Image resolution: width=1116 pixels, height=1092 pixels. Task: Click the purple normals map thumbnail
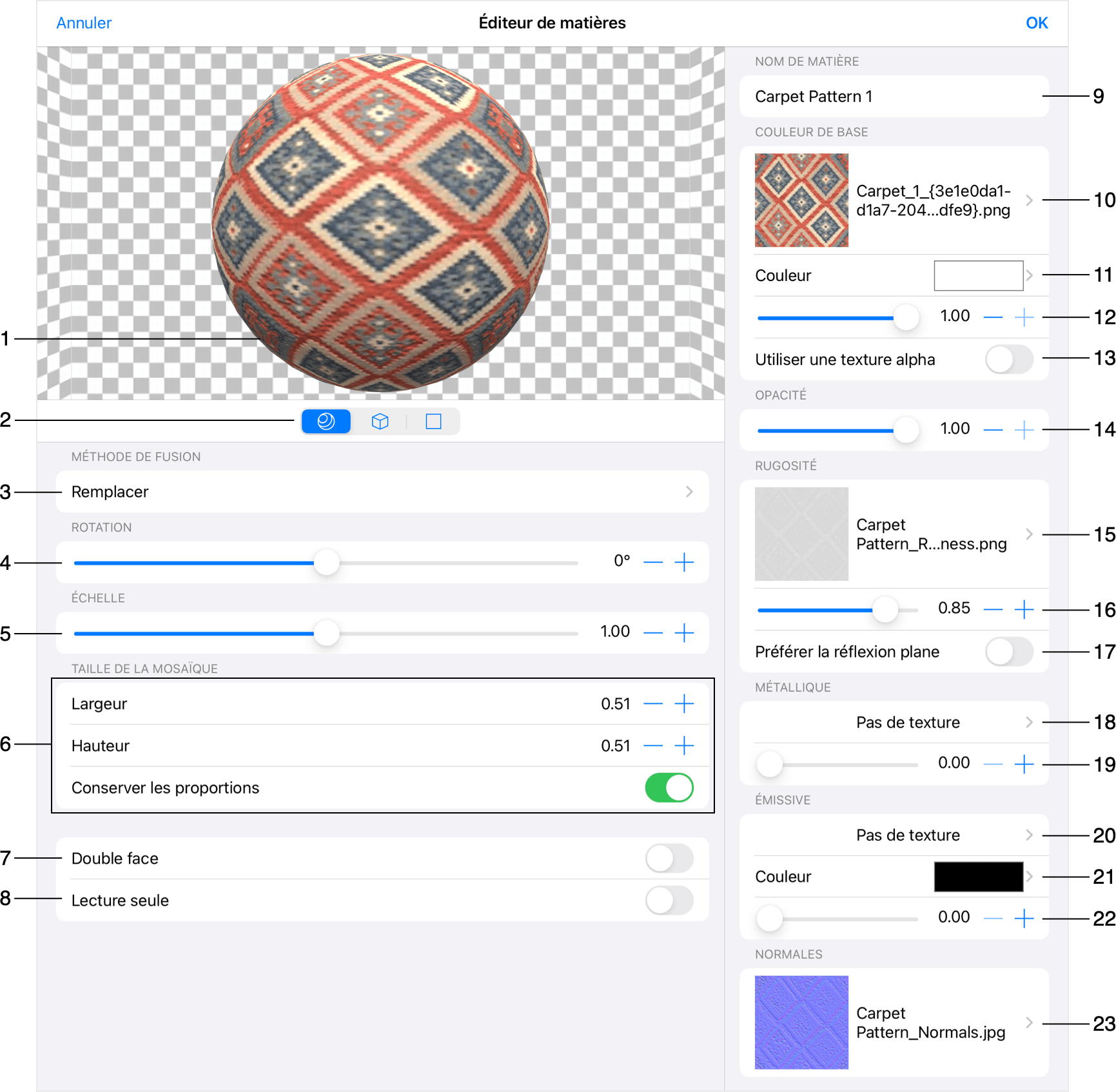801,1022
